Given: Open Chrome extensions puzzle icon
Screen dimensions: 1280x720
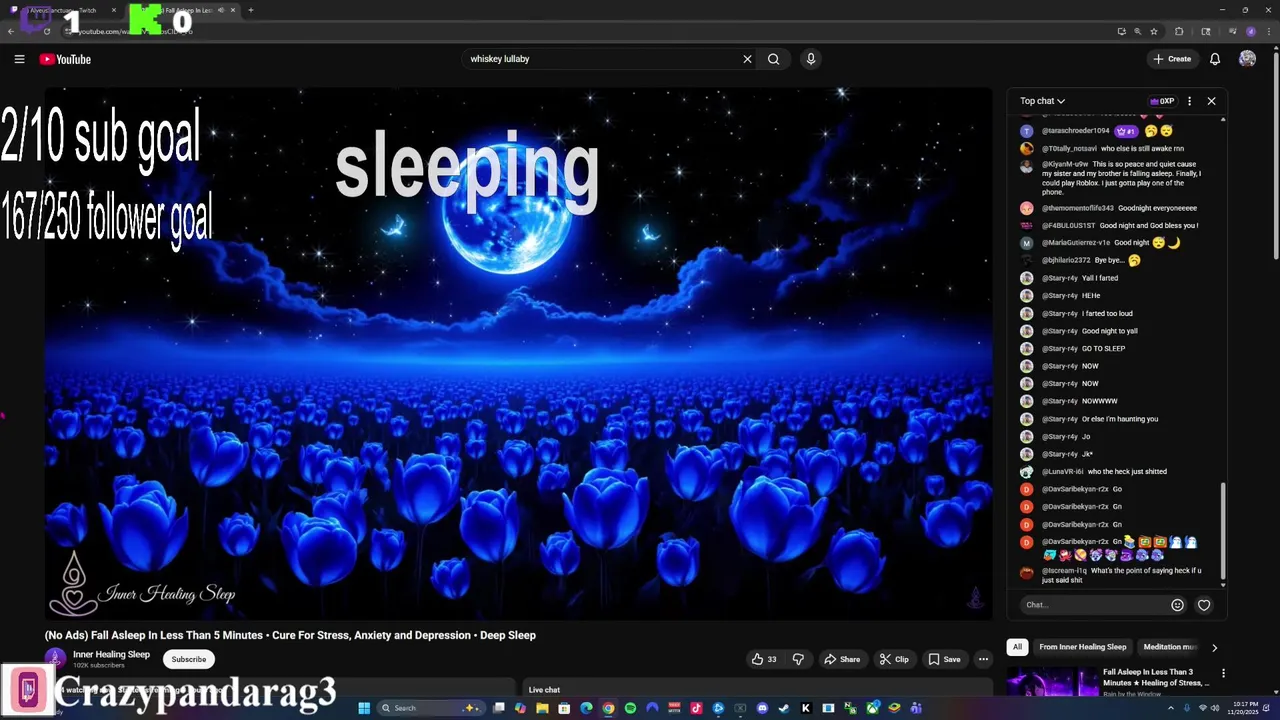Looking at the screenshot, I should 1179,31.
